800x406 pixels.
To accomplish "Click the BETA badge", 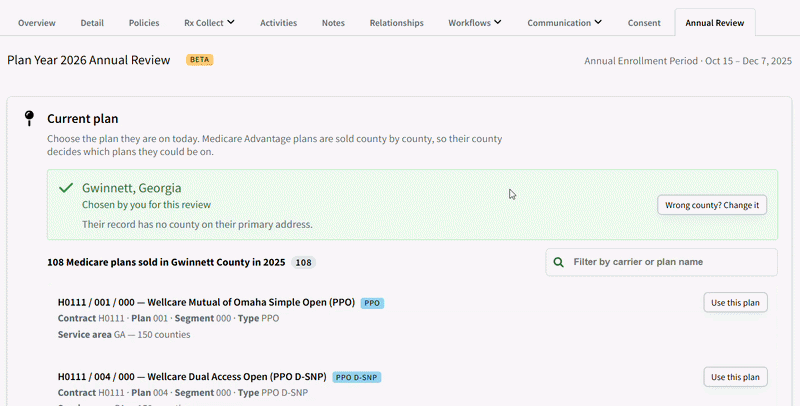I will tap(199, 60).
